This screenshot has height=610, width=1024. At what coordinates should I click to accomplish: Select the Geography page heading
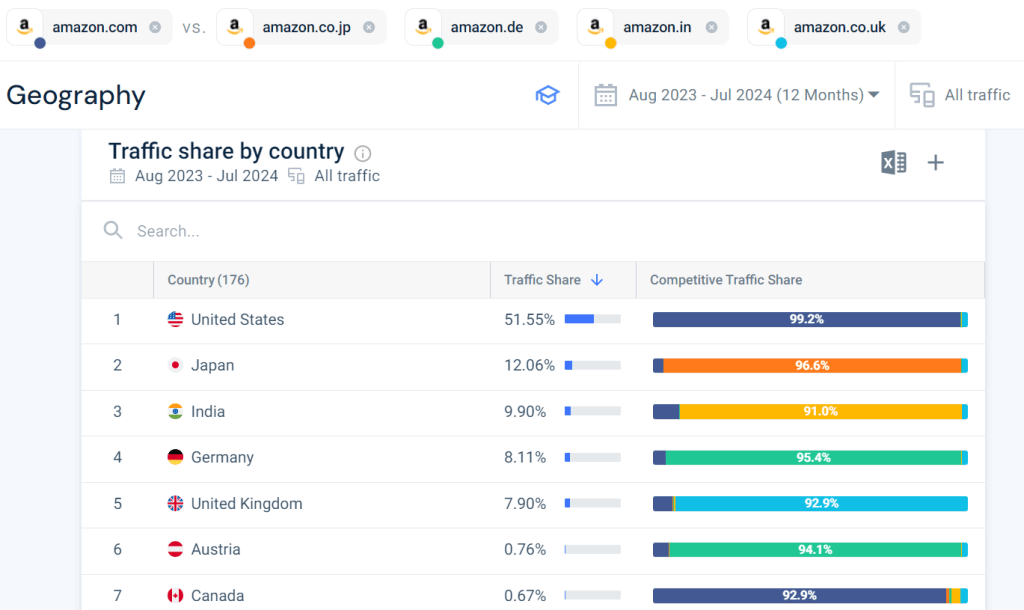(x=76, y=95)
